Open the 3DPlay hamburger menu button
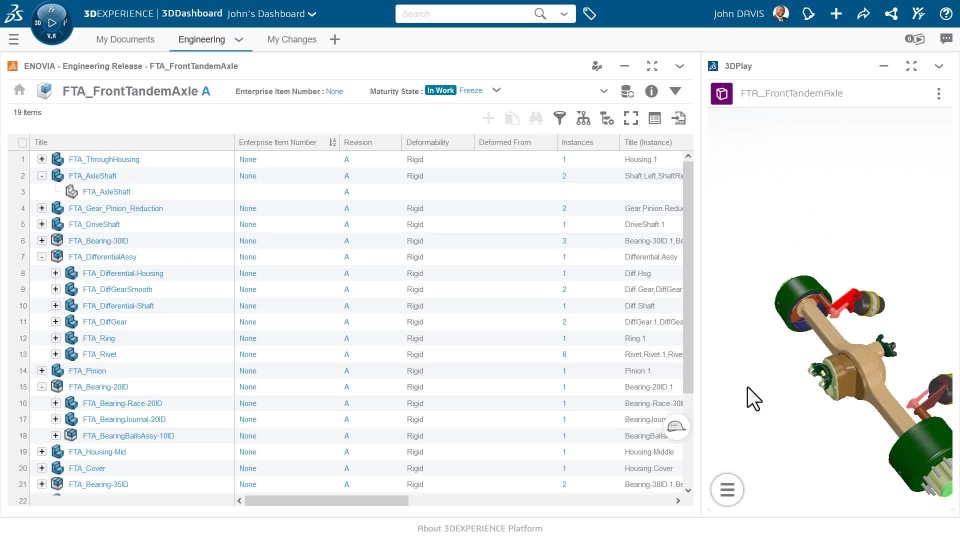Screen dimensions: 960x540 coord(727,489)
